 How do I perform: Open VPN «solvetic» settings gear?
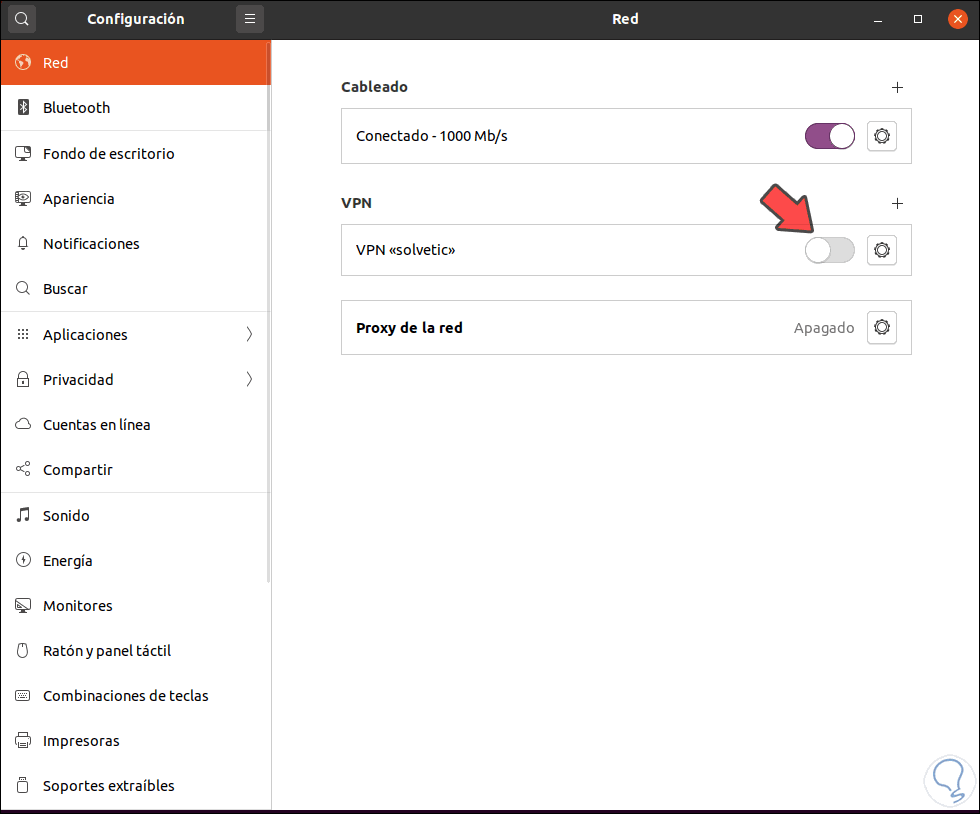coord(881,250)
